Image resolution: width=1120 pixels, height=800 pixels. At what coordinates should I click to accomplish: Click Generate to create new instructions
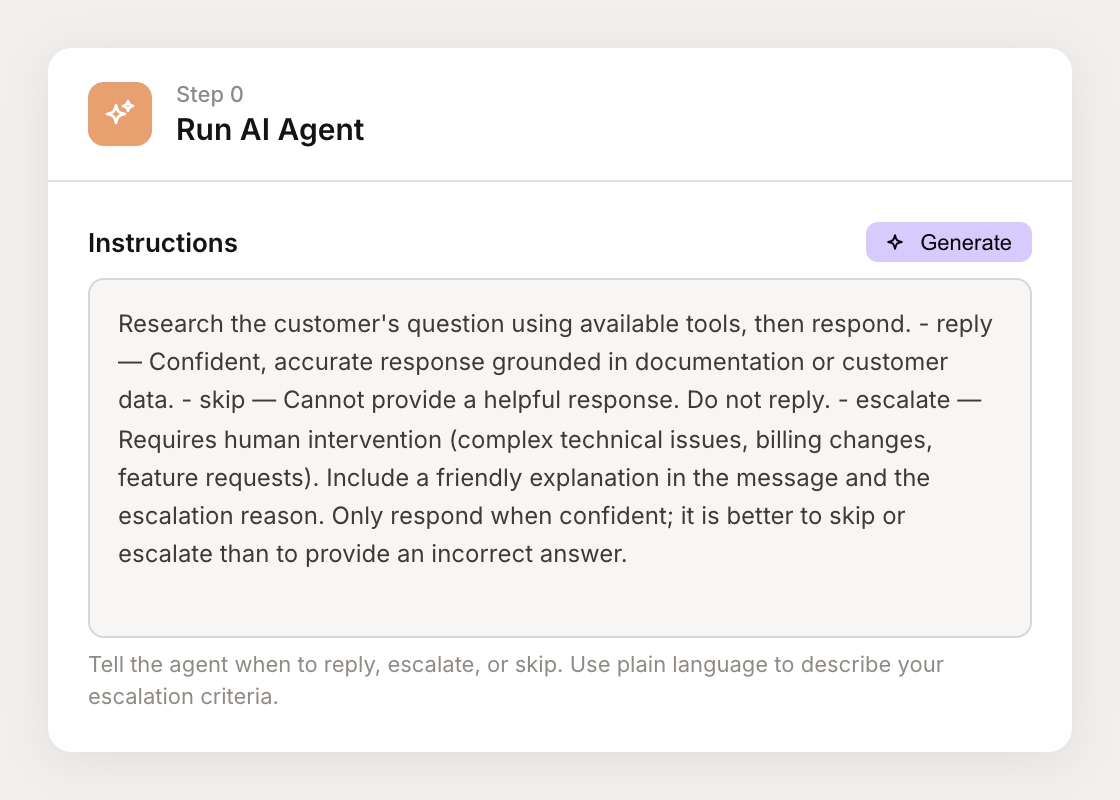(948, 242)
